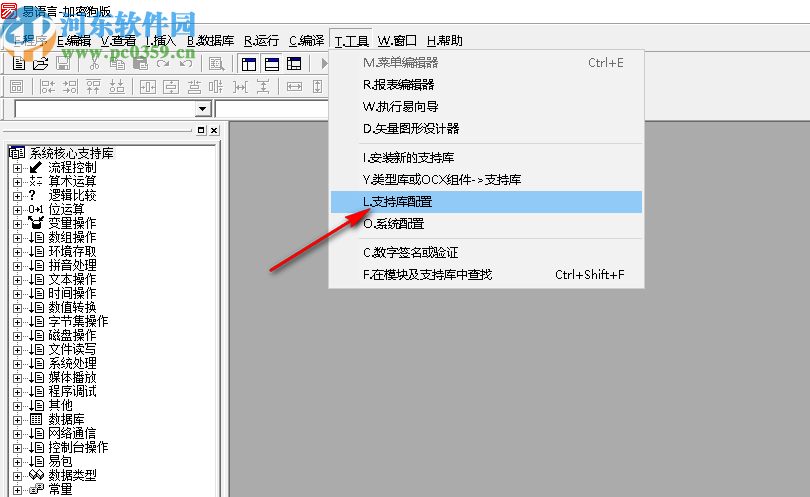Choose F.在模块及支持库中查找 entry

click(486, 275)
